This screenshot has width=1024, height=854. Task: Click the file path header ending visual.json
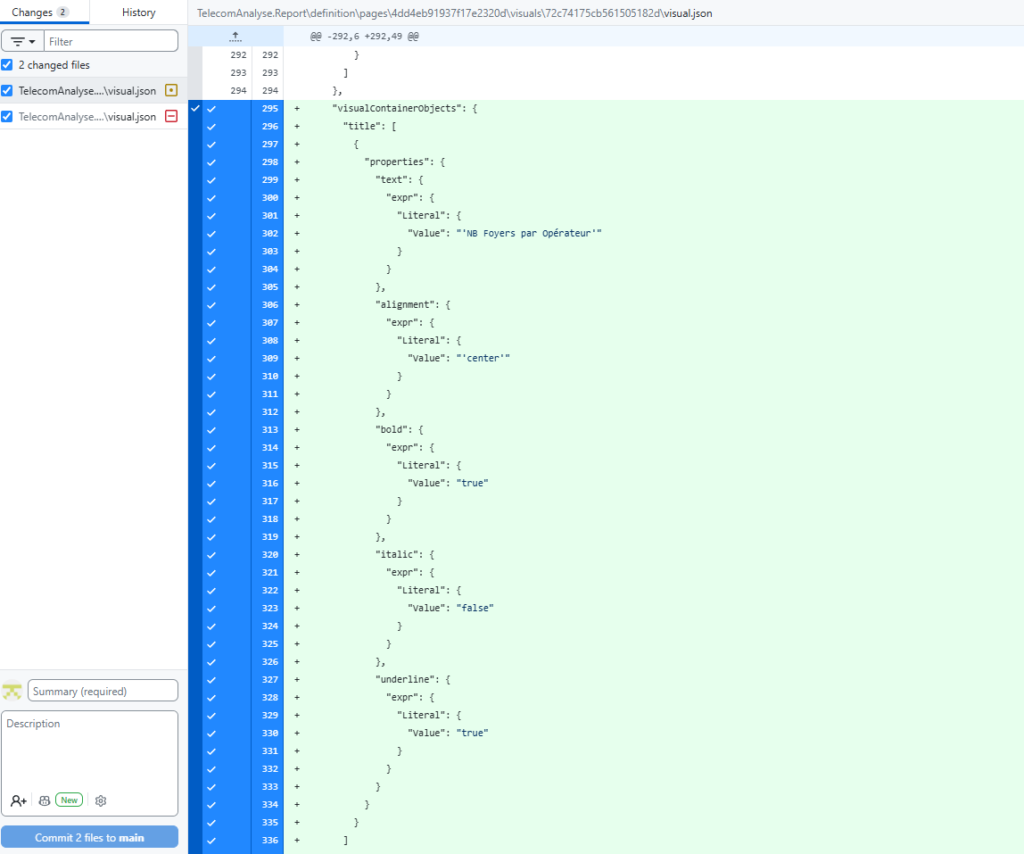pyautogui.click(x=455, y=13)
